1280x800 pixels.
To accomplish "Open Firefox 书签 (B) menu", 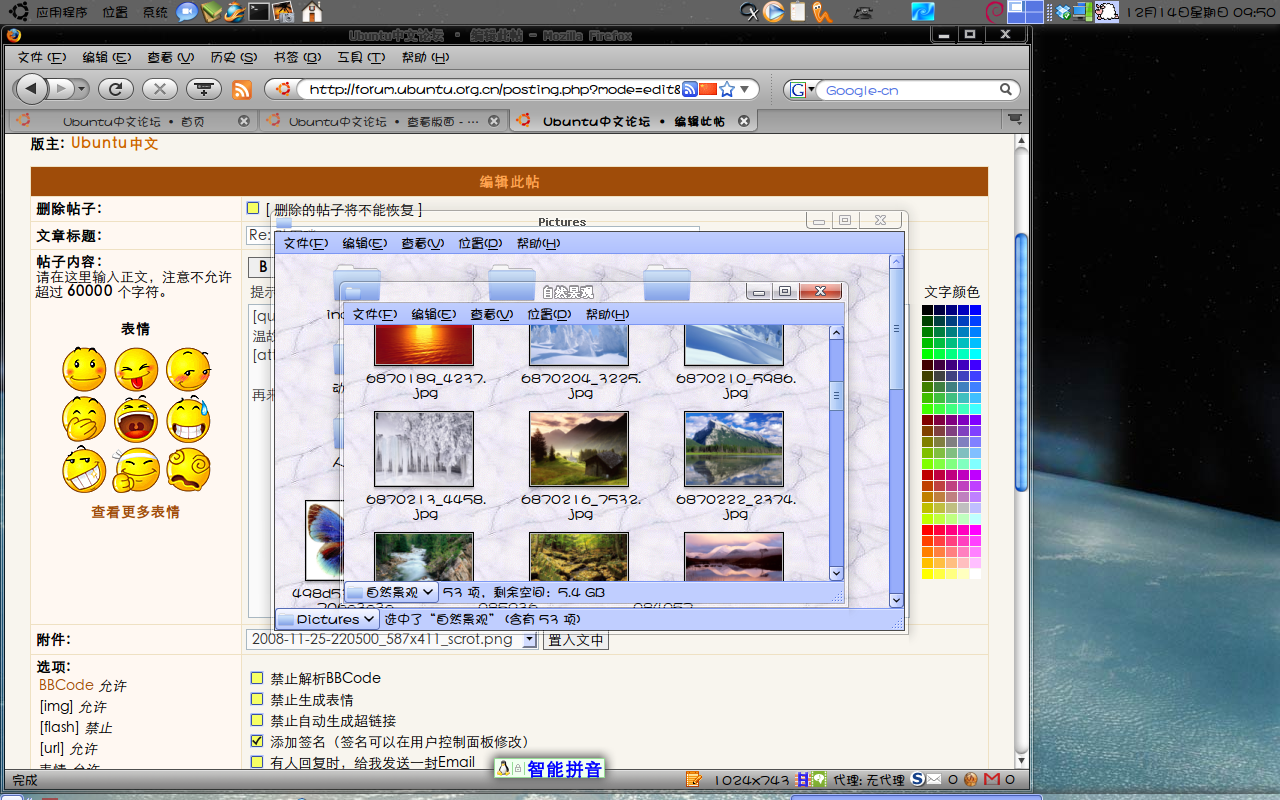I will [x=297, y=57].
